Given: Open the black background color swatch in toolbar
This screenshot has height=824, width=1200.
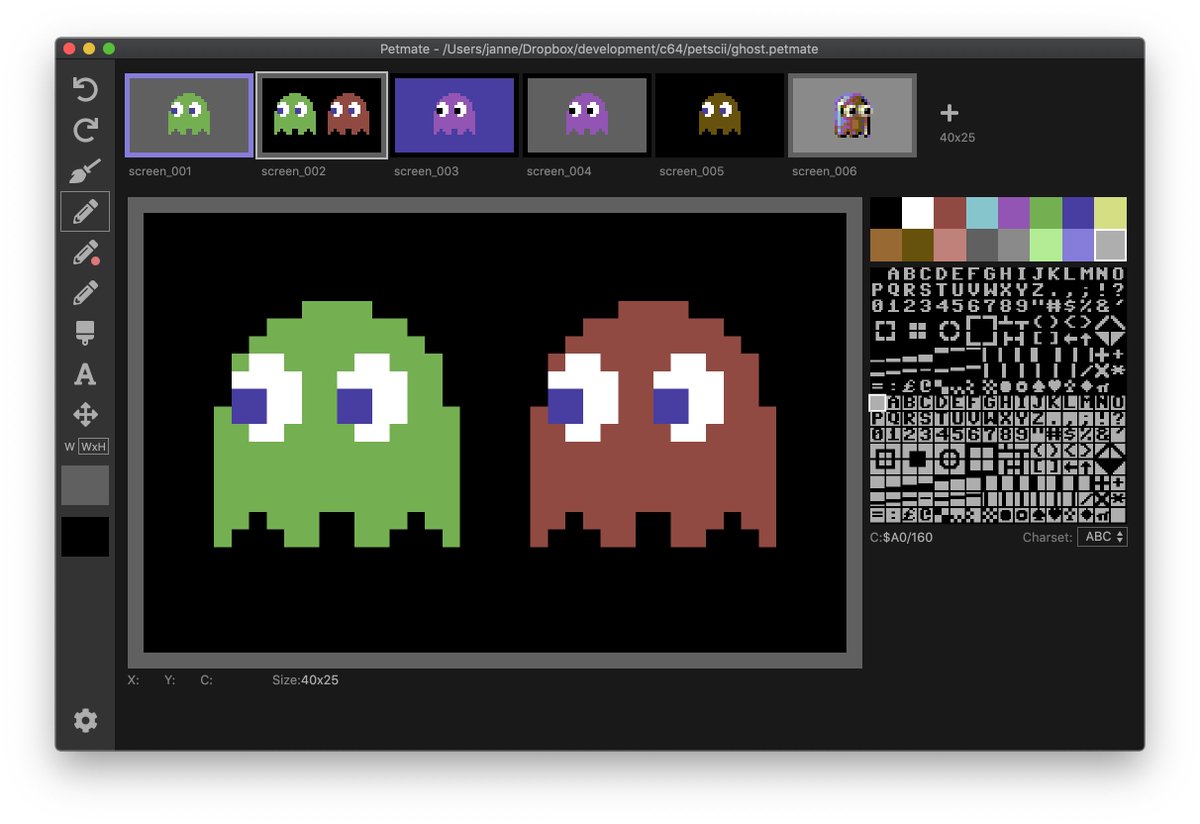Looking at the screenshot, I should click(85, 537).
